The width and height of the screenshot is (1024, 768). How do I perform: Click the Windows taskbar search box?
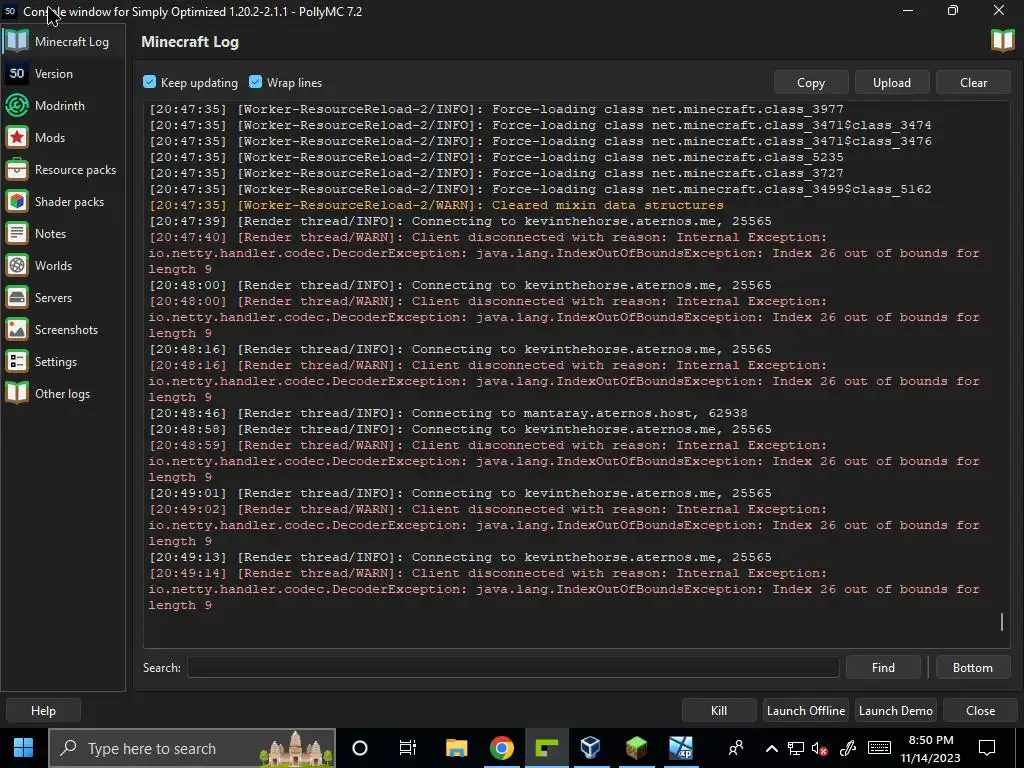tap(192, 748)
